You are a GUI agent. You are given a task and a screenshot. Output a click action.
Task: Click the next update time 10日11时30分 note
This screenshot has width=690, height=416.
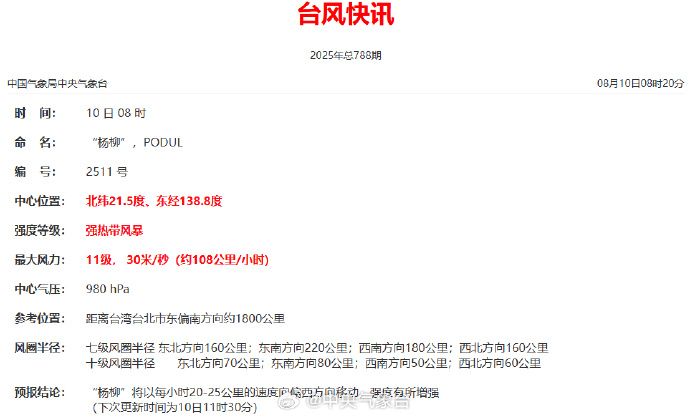click(x=174, y=407)
